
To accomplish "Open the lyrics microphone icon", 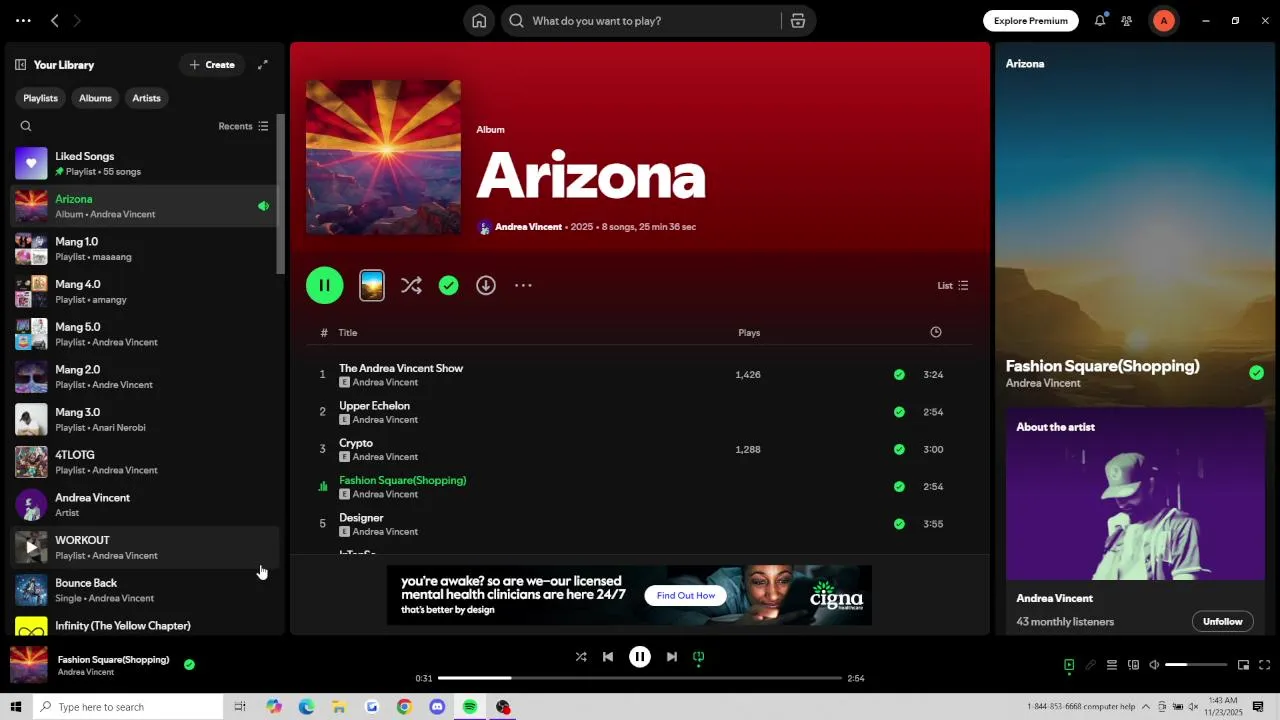I will click(1091, 665).
